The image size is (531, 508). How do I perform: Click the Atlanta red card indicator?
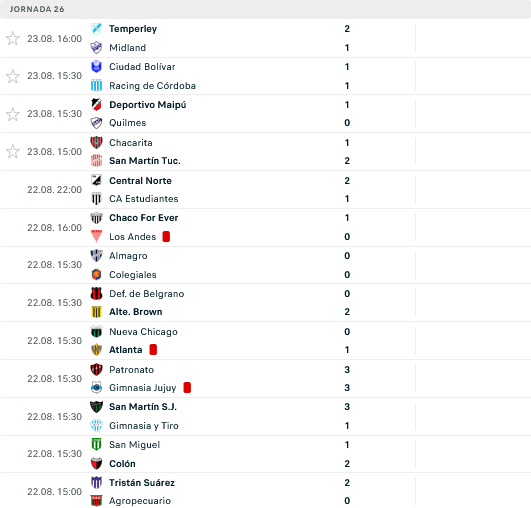[153, 350]
